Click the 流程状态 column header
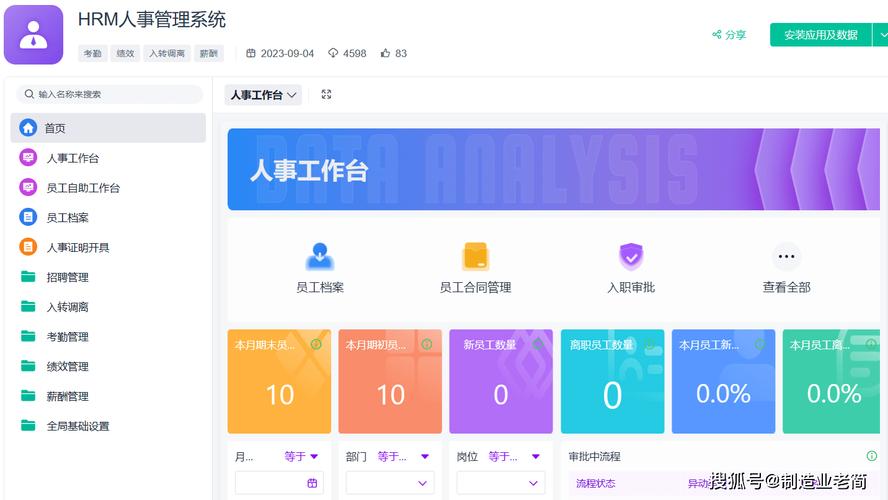 click(x=595, y=484)
